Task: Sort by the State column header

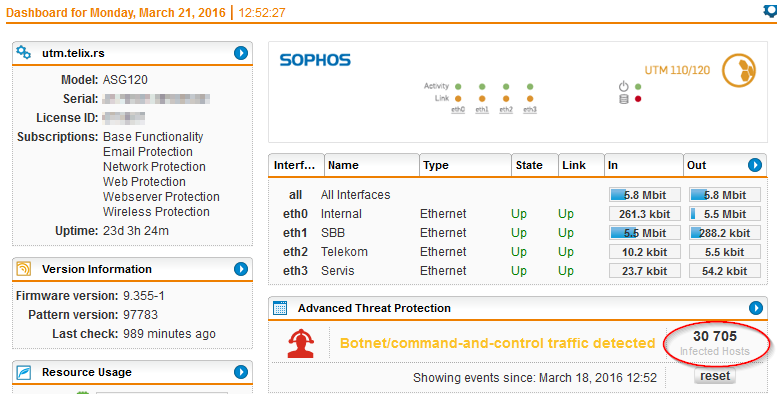Action: point(534,166)
